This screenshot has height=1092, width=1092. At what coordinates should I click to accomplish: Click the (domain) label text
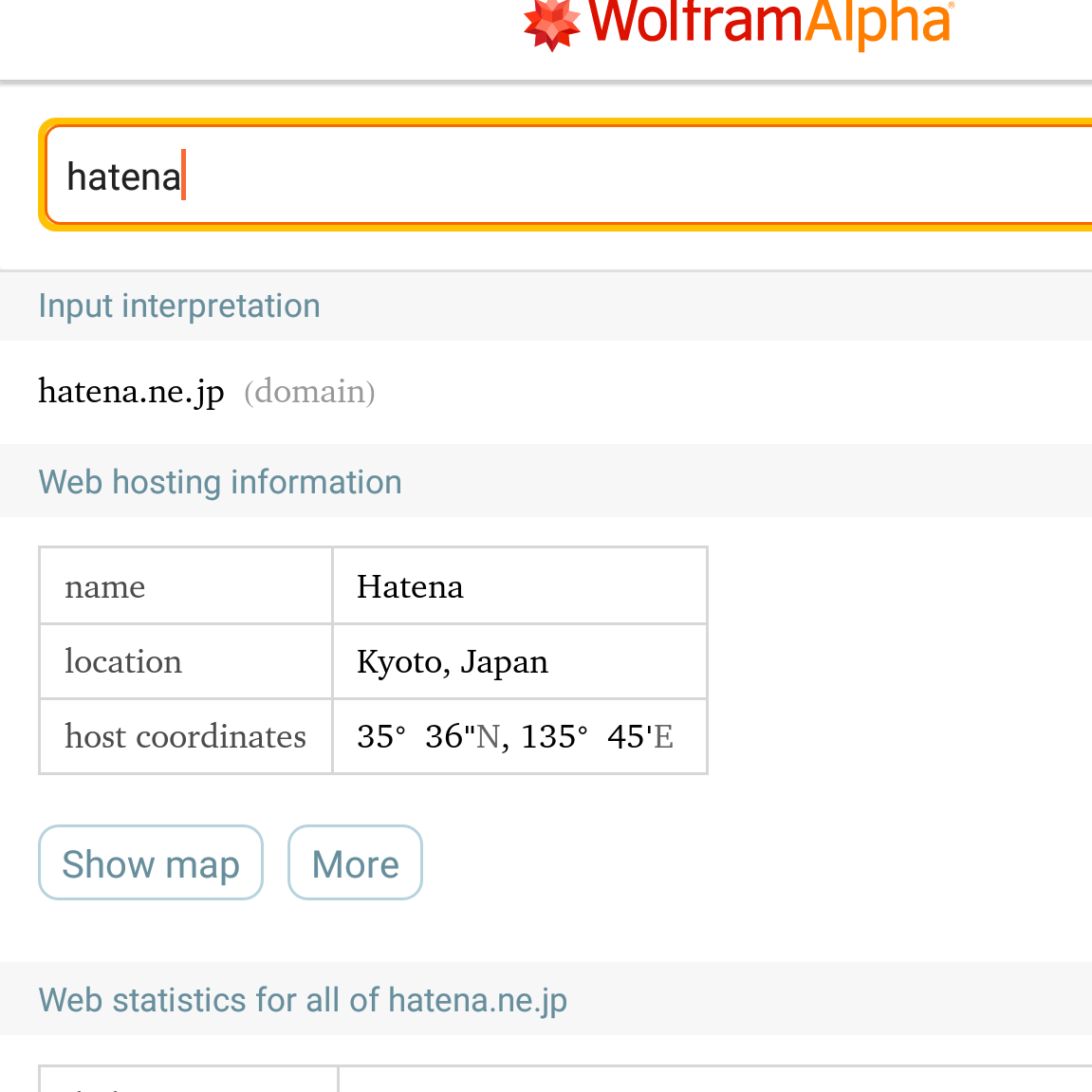[x=309, y=392]
